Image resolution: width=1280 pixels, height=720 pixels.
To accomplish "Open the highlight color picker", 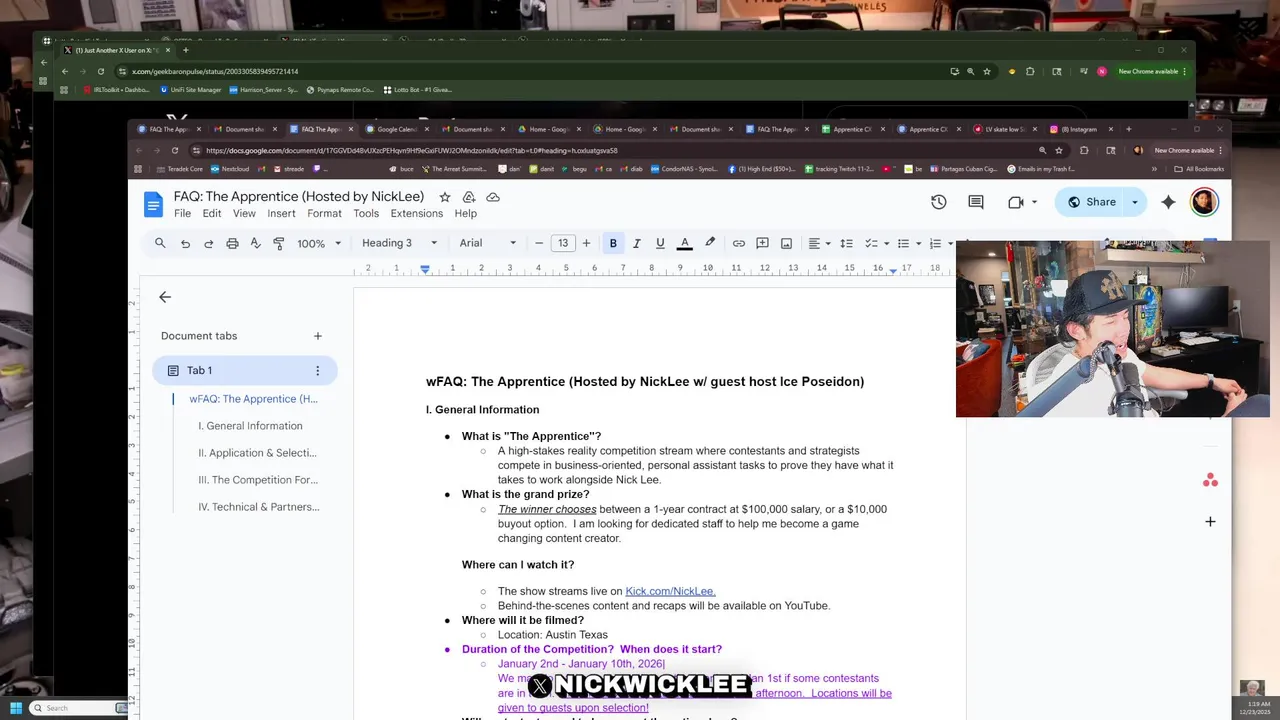I will pos(710,243).
